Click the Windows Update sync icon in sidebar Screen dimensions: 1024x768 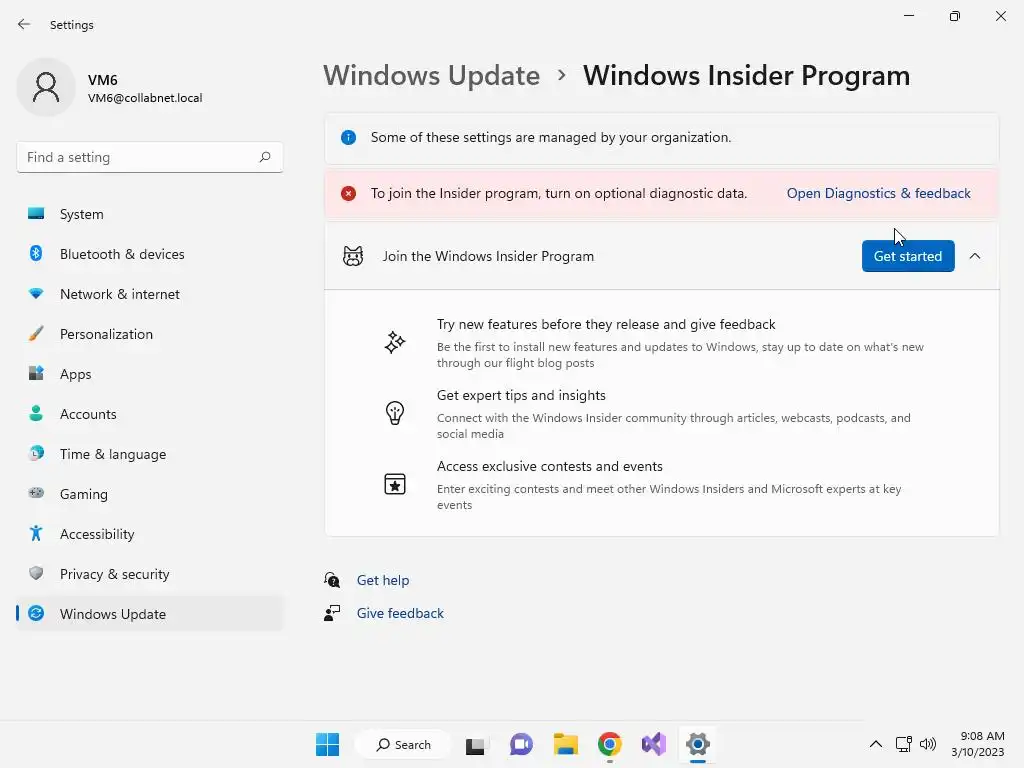pyautogui.click(x=37, y=613)
